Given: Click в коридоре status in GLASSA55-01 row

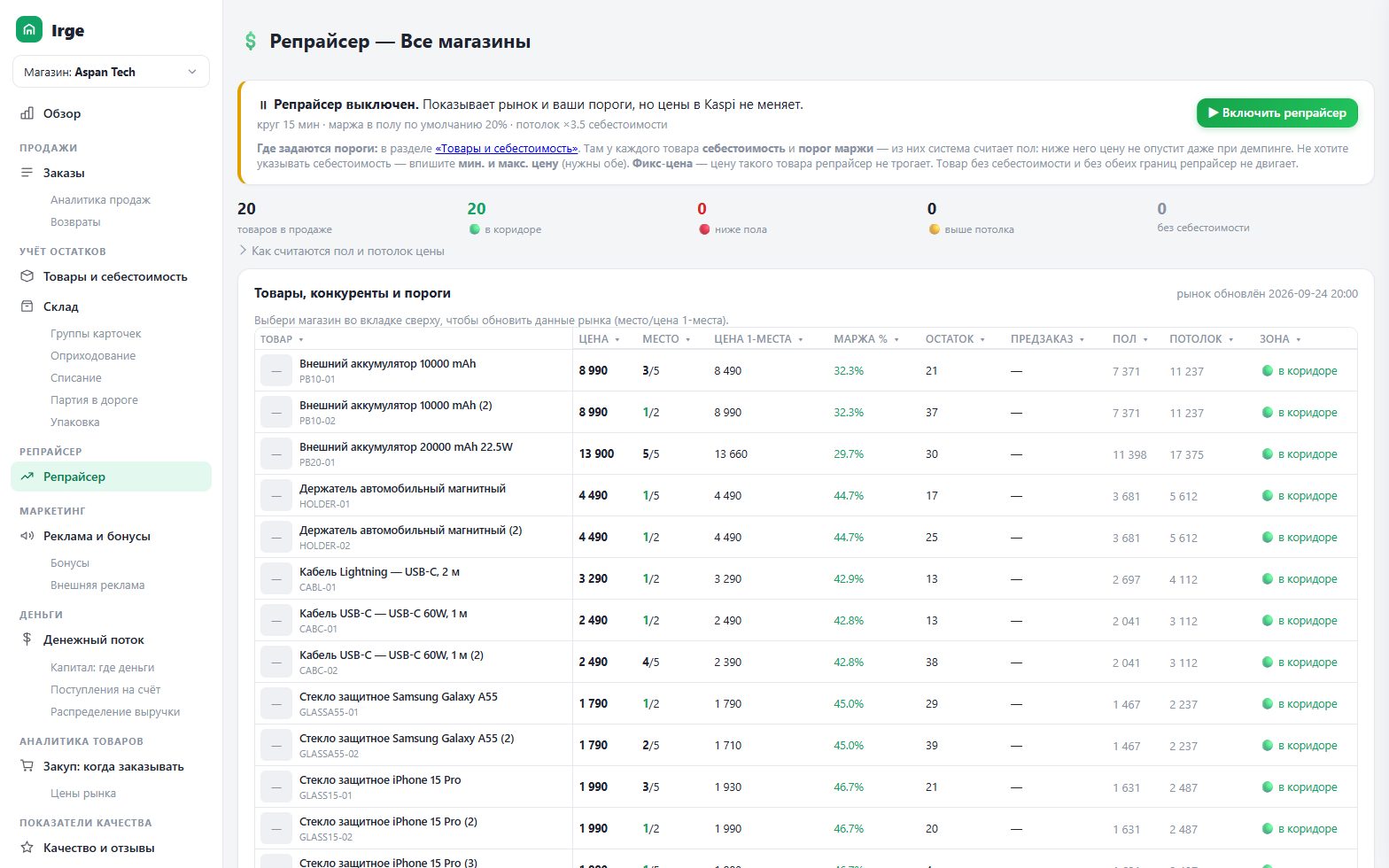Looking at the screenshot, I should click(x=1300, y=703).
